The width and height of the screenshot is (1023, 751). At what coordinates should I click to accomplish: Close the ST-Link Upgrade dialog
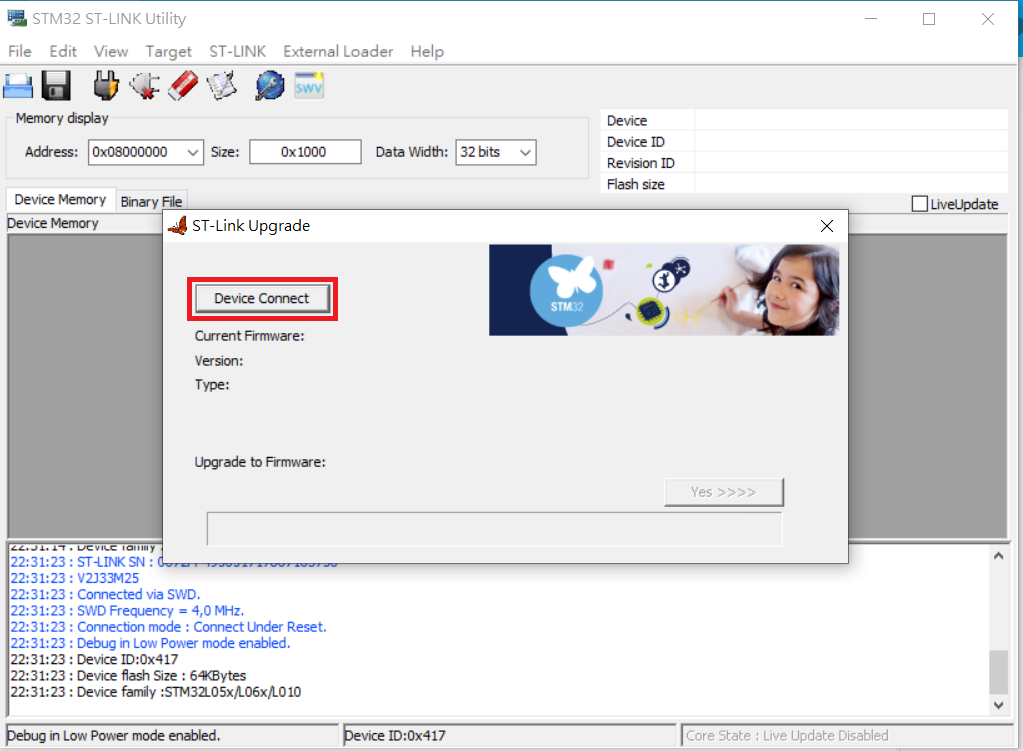pyautogui.click(x=827, y=226)
